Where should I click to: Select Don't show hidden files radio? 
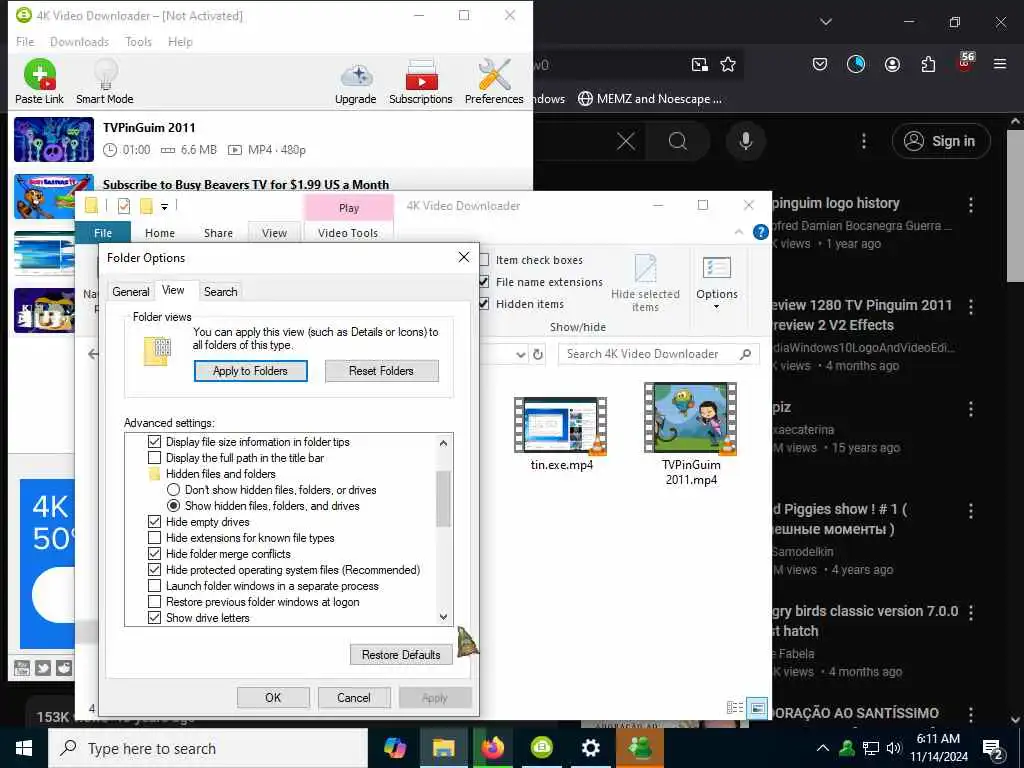click(173, 490)
